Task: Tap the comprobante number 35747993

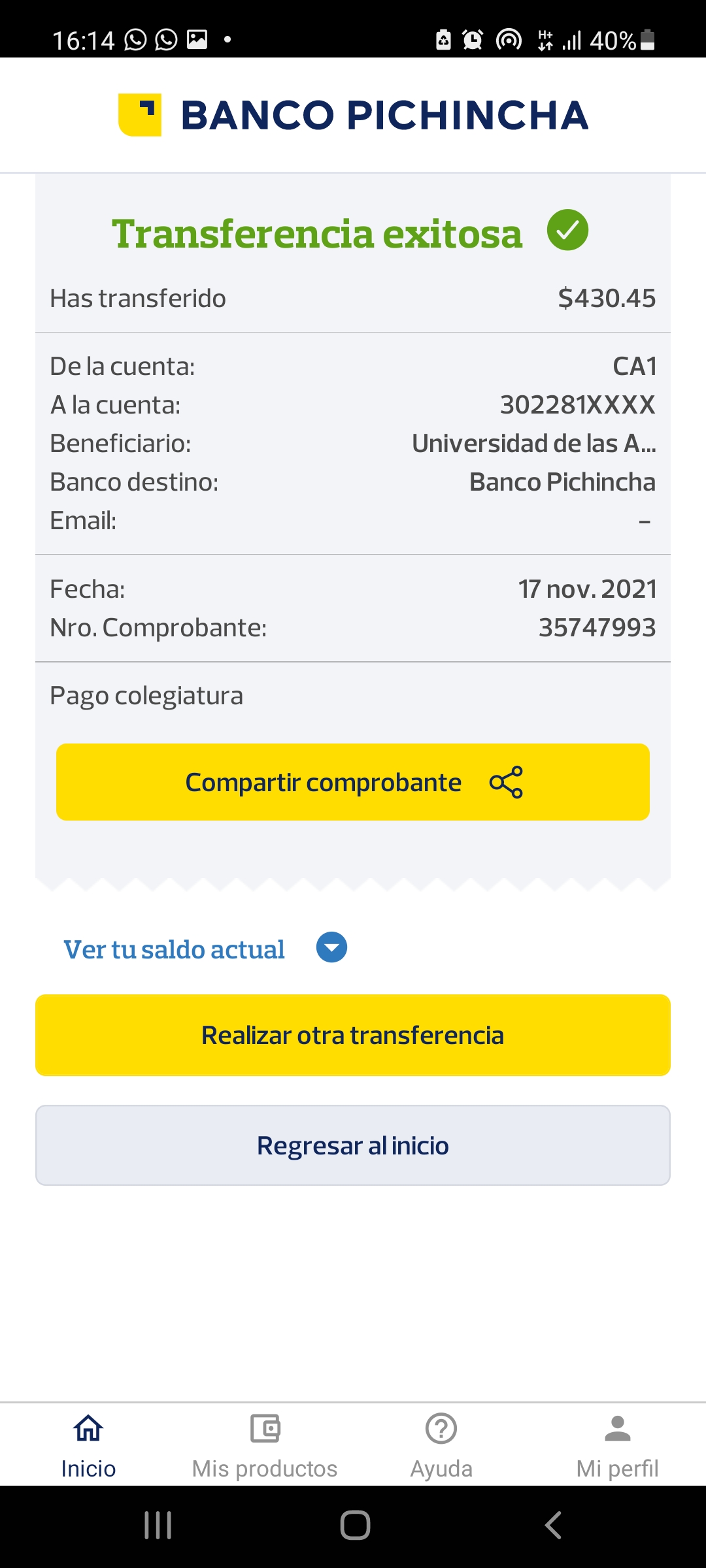Action: [597, 628]
